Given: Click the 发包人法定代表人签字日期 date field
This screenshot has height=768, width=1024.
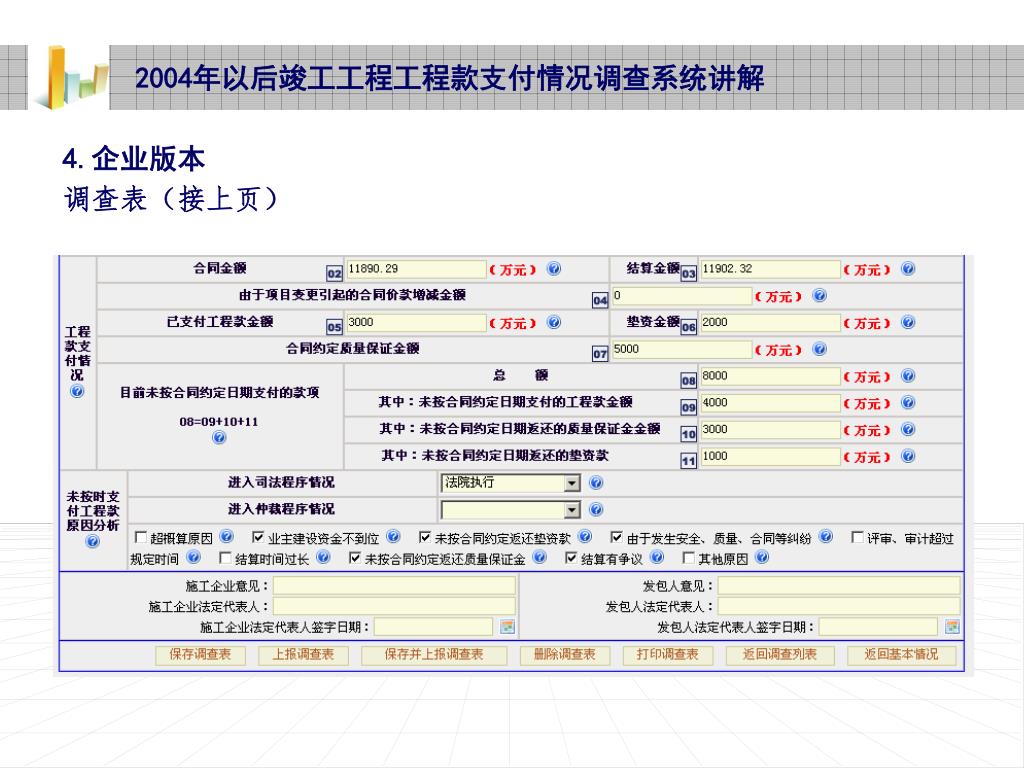Looking at the screenshot, I should 878,627.
